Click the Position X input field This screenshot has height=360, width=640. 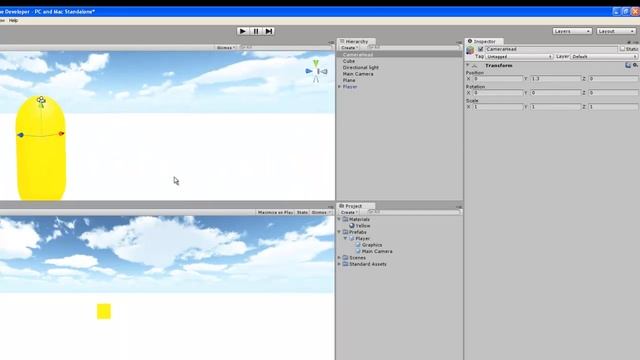click(x=498, y=78)
